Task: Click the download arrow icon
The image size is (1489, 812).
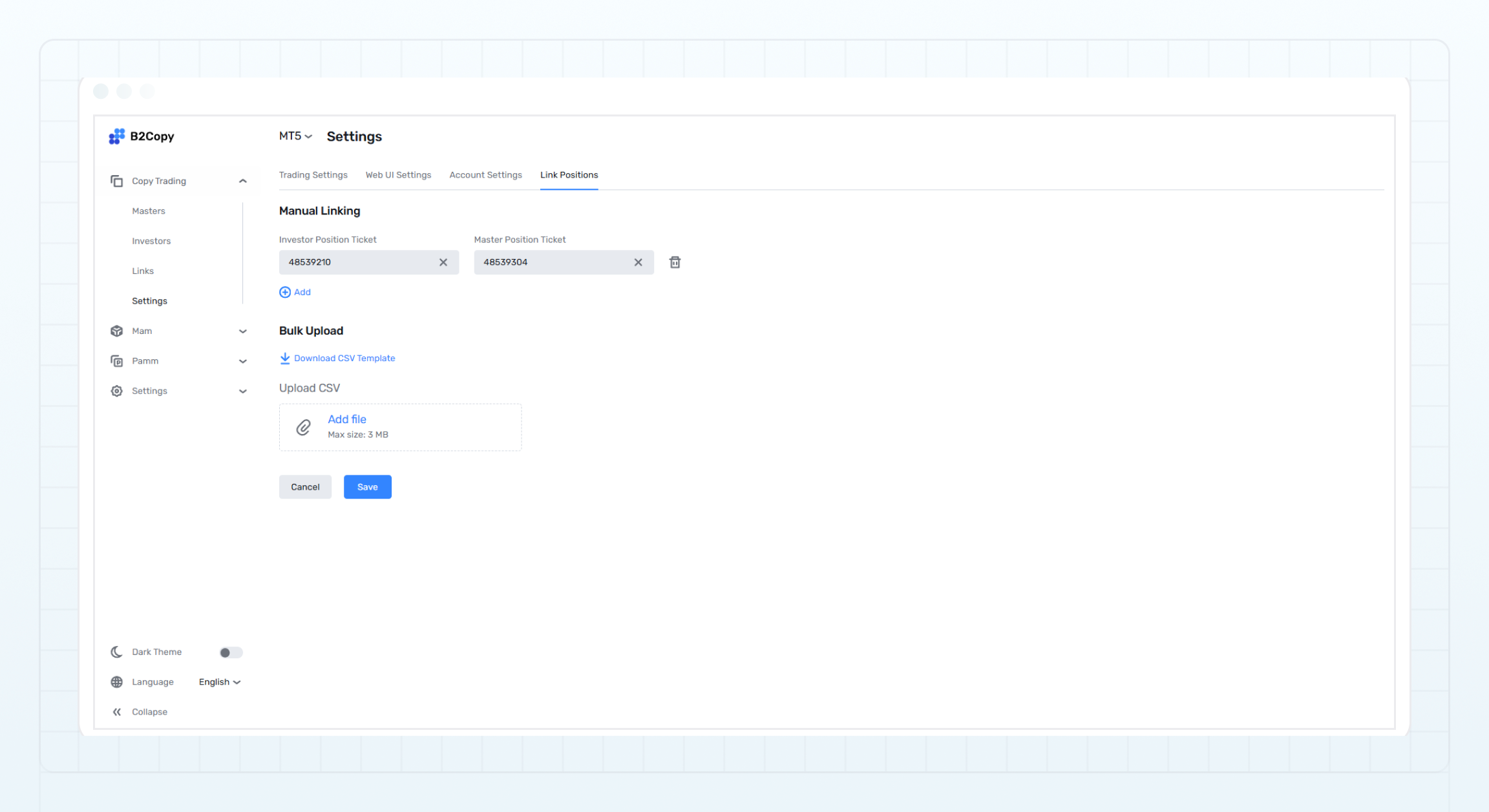Action: point(285,358)
